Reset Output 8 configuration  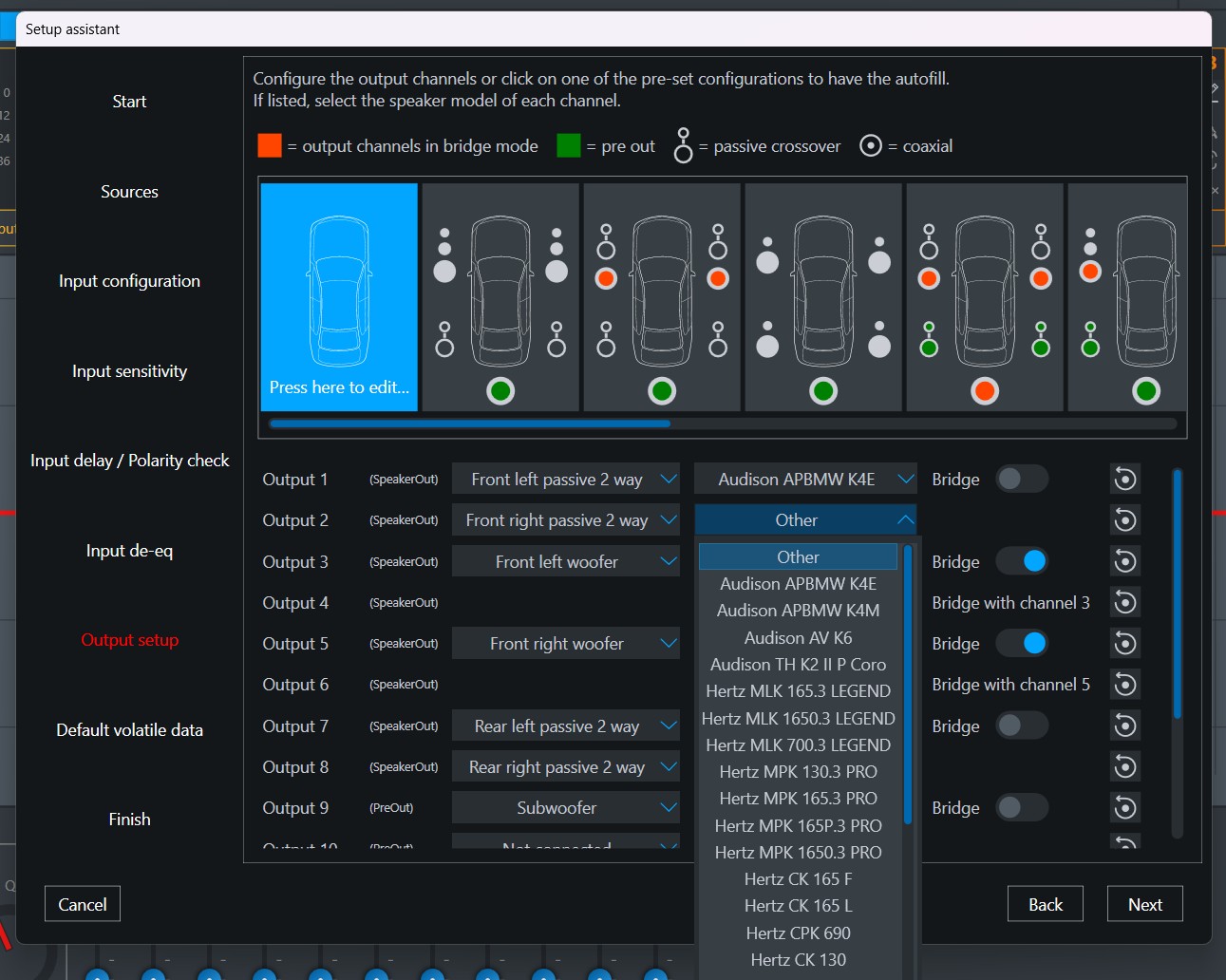[x=1125, y=766]
